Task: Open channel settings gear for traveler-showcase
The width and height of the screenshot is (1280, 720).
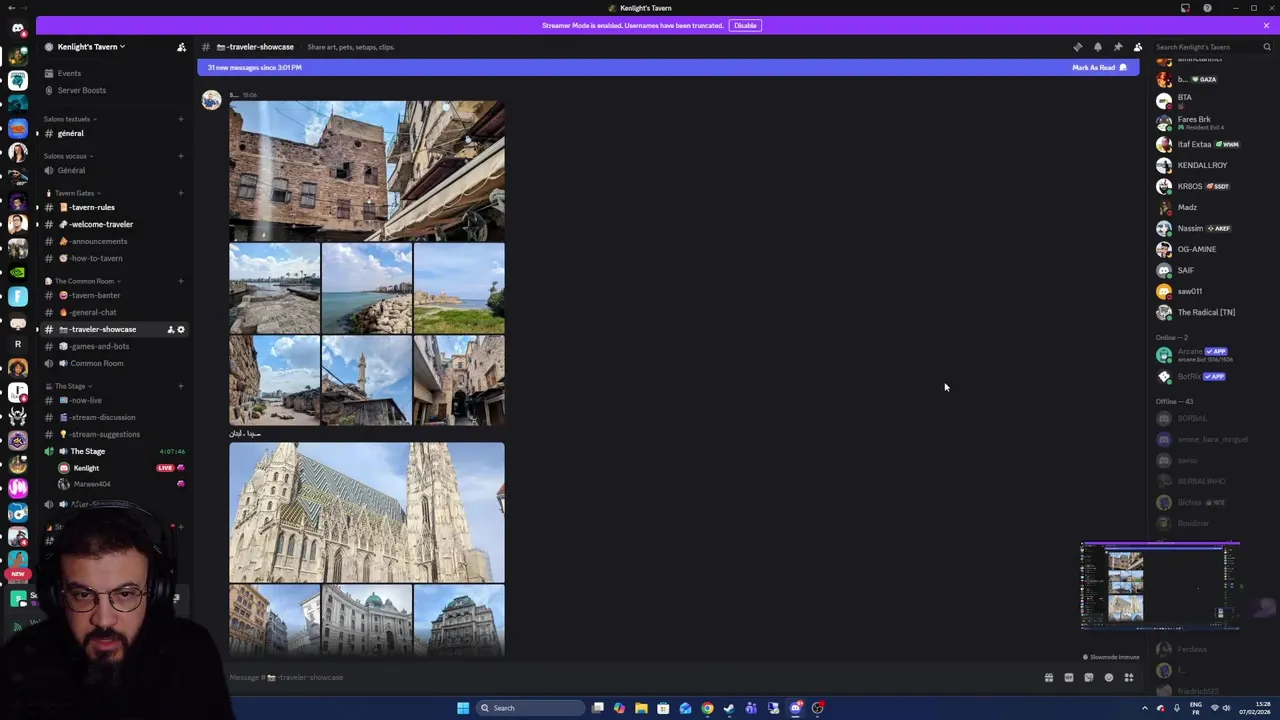Action: (x=181, y=329)
